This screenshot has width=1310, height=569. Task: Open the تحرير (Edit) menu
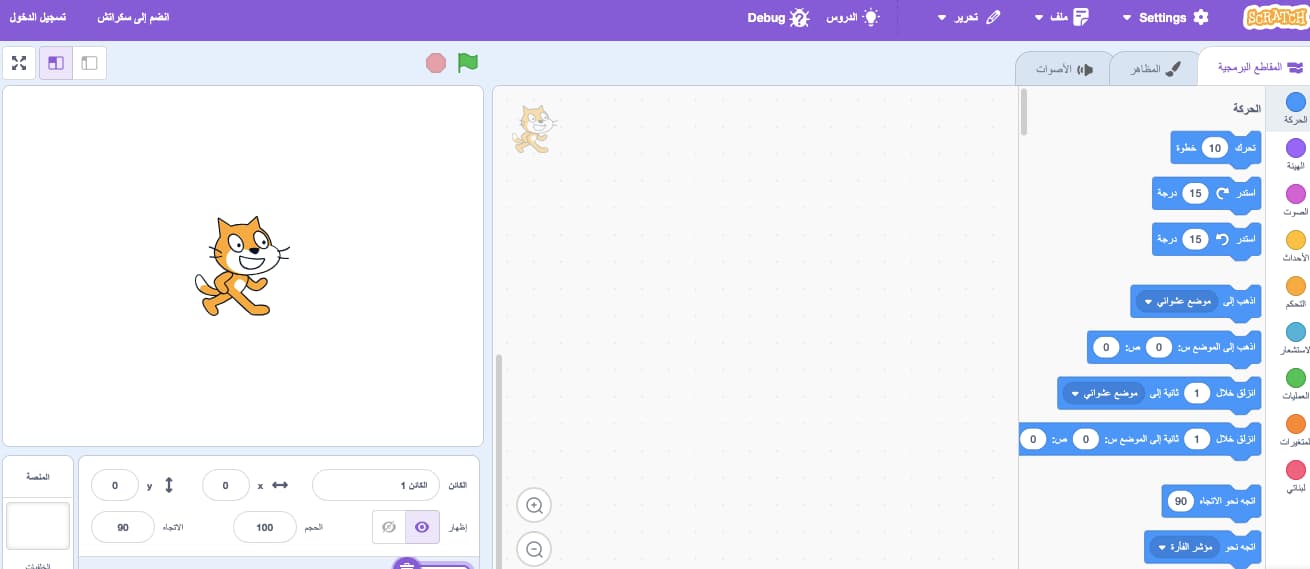pyautogui.click(x=969, y=18)
